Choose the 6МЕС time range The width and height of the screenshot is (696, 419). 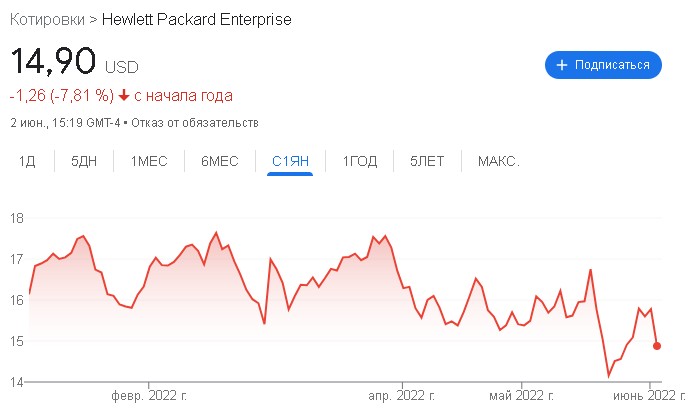pyautogui.click(x=220, y=161)
